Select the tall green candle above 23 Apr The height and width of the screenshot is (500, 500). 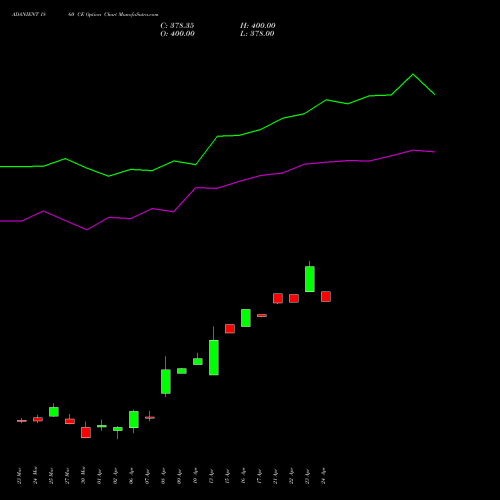point(310,279)
